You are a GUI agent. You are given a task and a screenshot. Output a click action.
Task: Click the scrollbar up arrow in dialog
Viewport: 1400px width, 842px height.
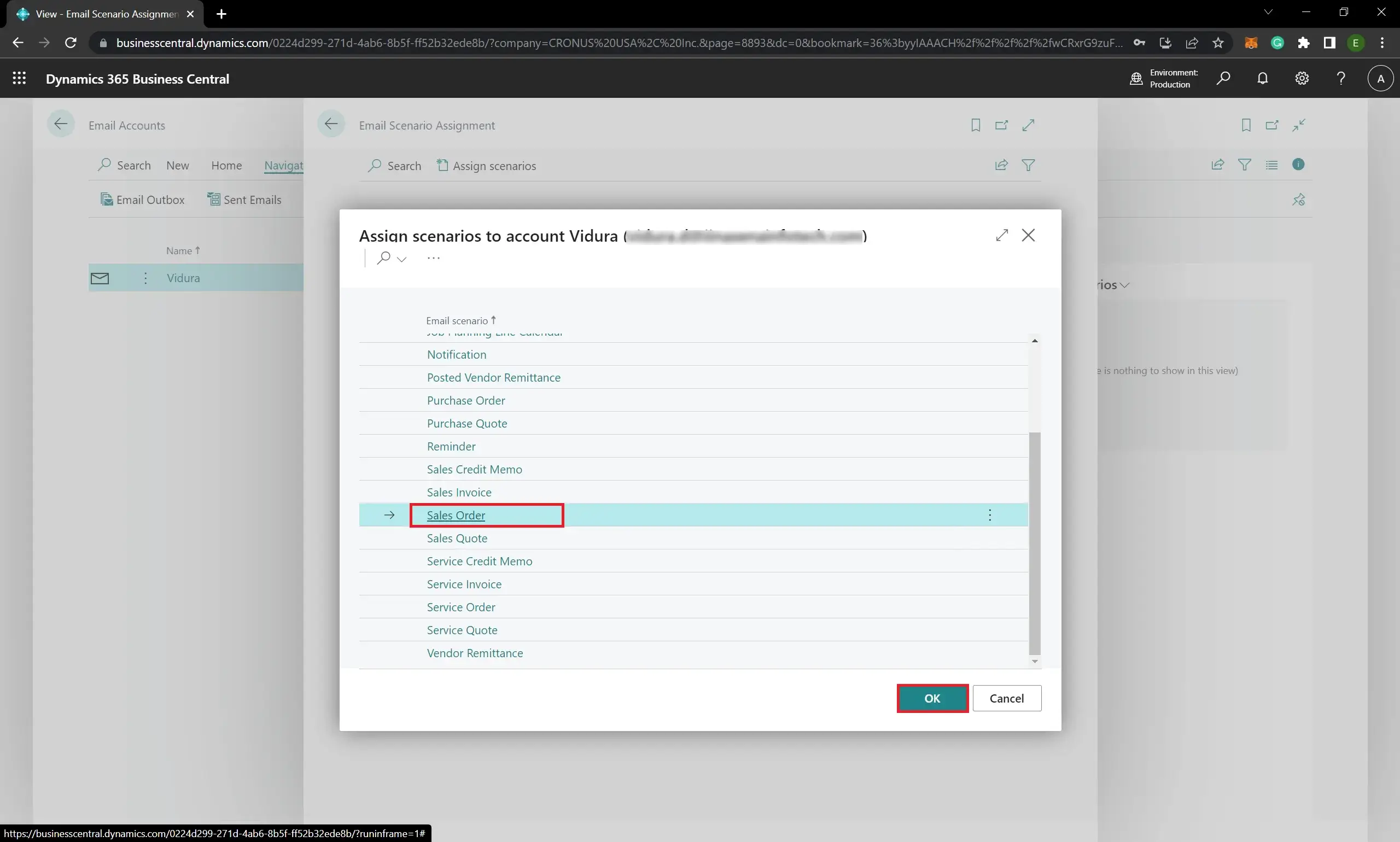tap(1035, 341)
